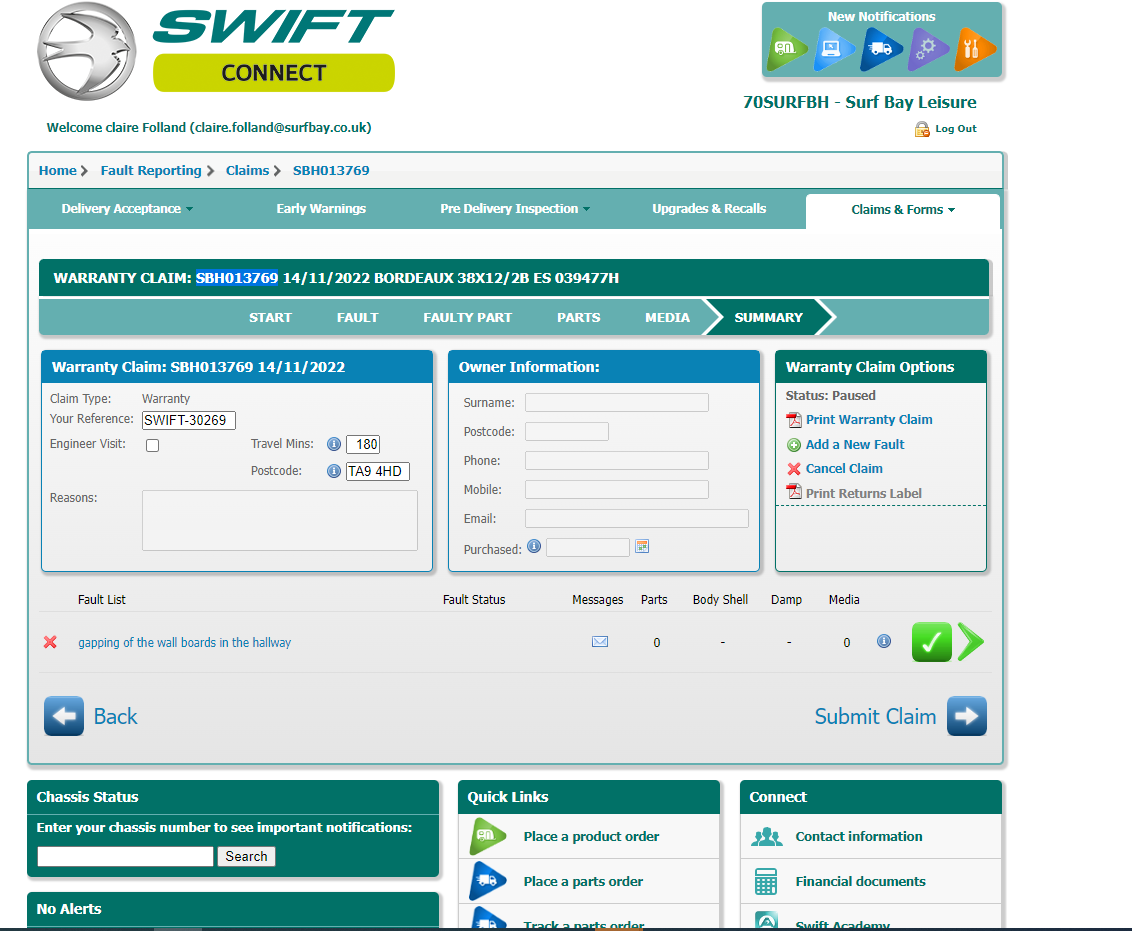Click the Financial documents calculator icon
This screenshot has height=931, width=1132.
click(766, 882)
